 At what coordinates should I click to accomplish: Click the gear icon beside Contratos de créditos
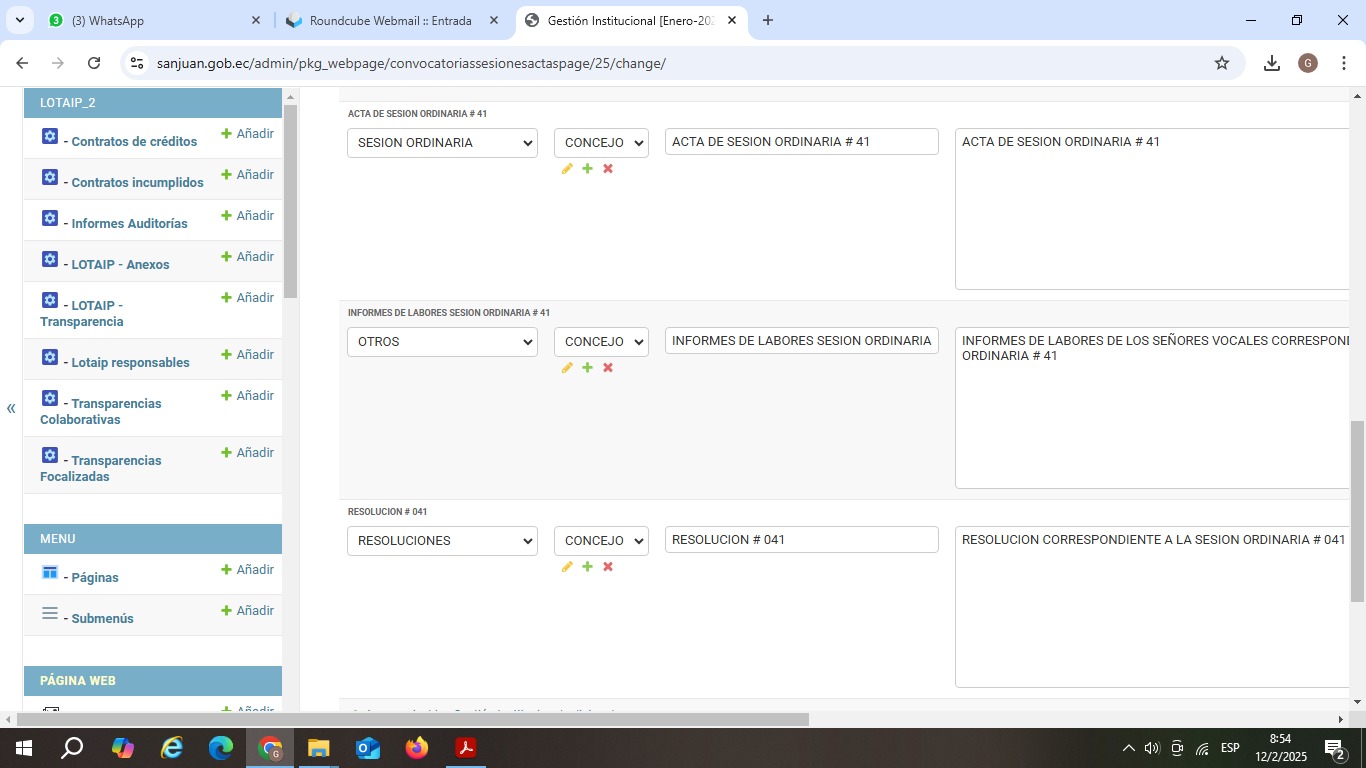pyautogui.click(x=50, y=136)
